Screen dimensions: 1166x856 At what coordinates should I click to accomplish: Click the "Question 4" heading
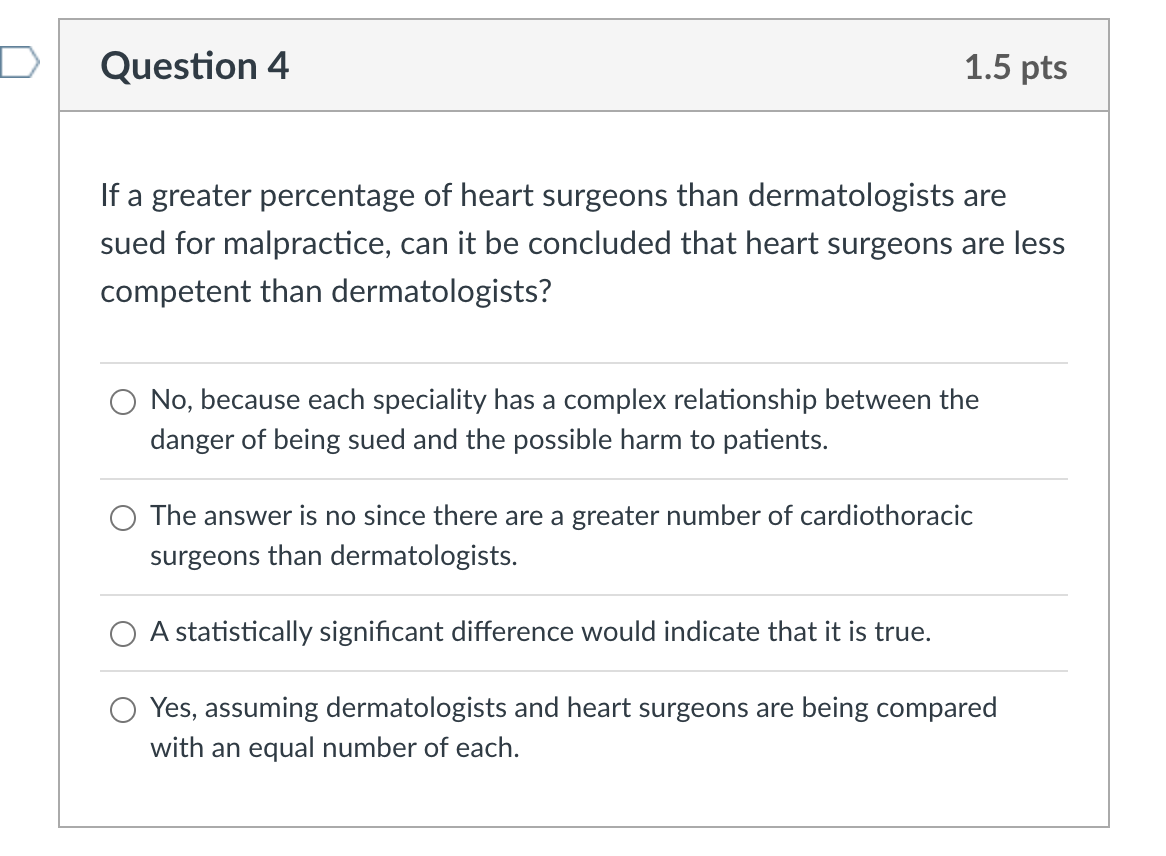(x=195, y=66)
